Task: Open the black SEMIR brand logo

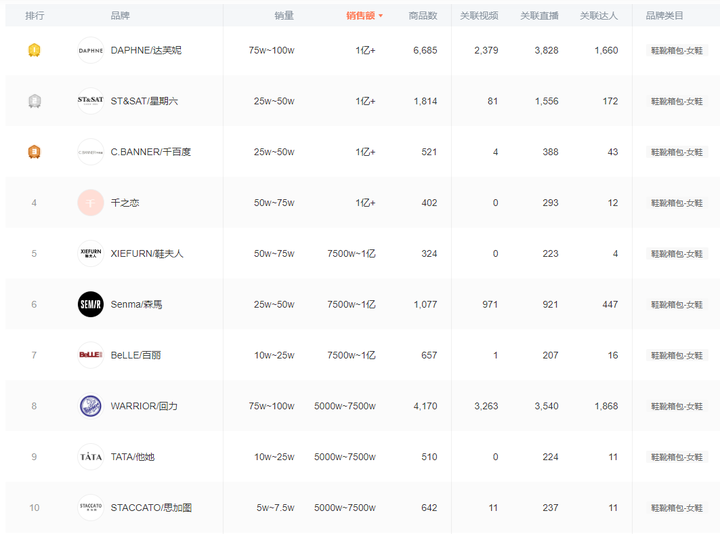Action: (x=90, y=304)
